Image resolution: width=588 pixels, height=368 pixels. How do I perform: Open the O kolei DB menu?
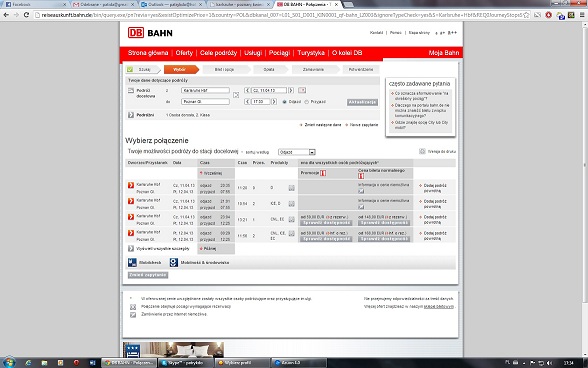coord(347,53)
